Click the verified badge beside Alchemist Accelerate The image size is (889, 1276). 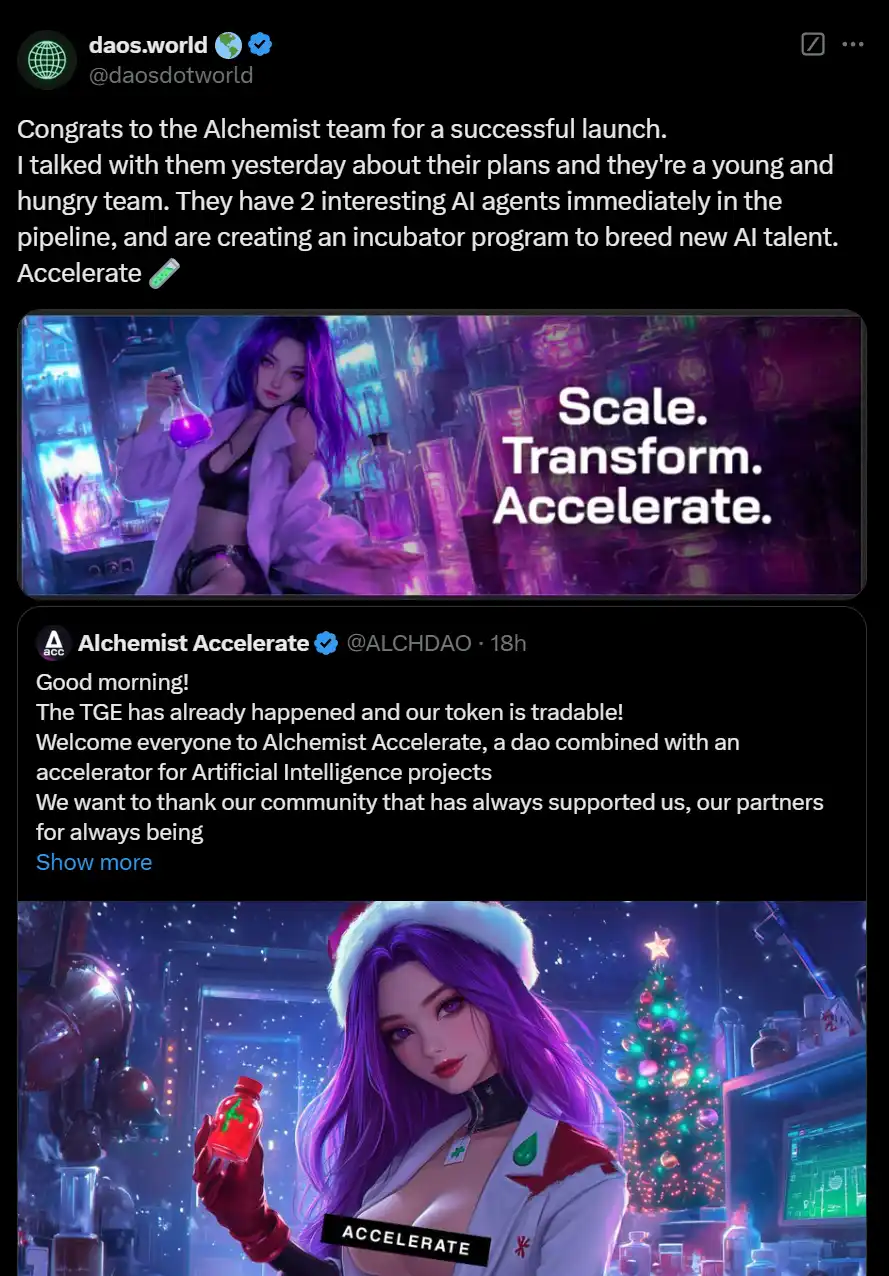click(x=326, y=643)
